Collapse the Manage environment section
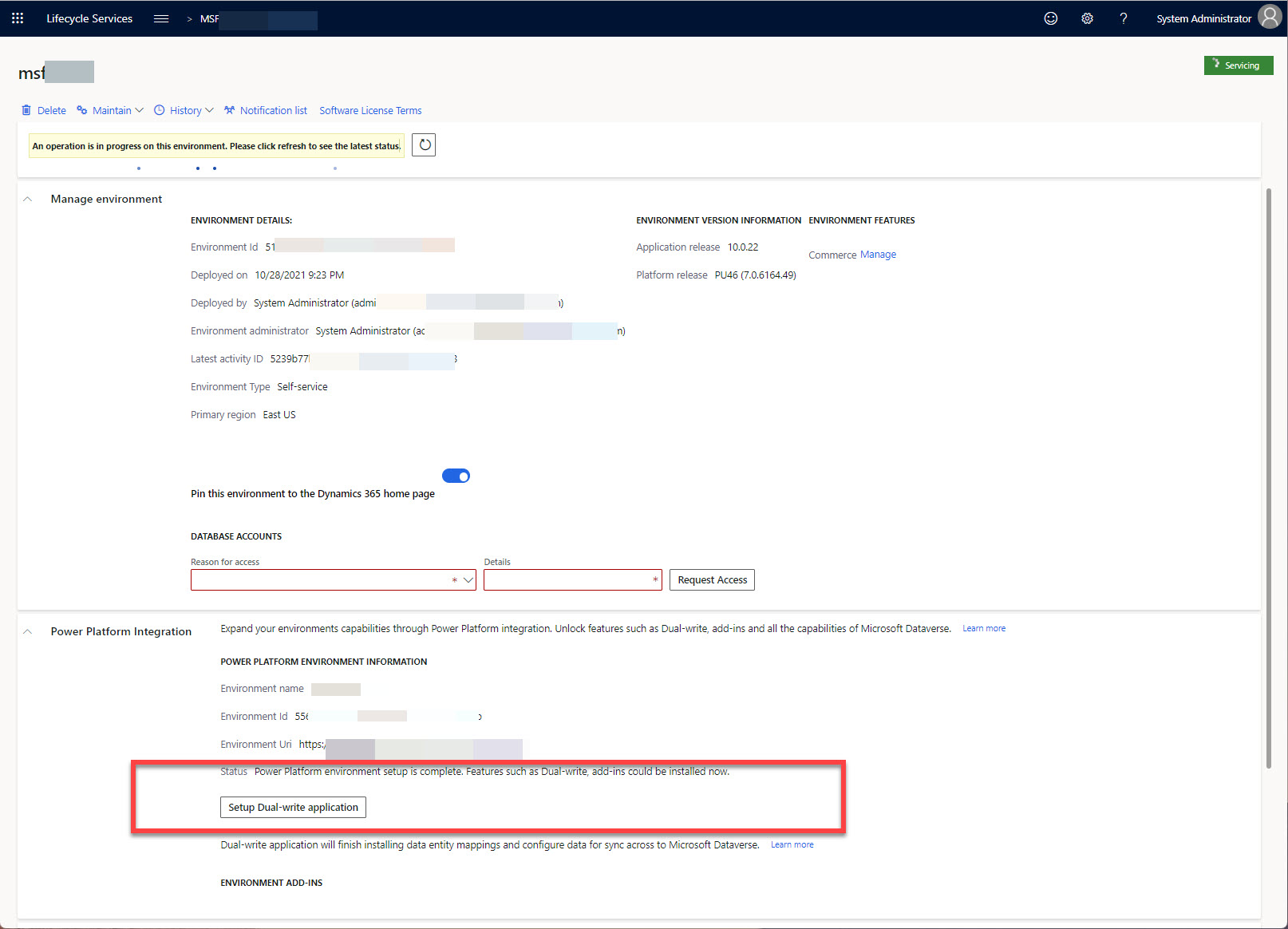 pyautogui.click(x=28, y=198)
